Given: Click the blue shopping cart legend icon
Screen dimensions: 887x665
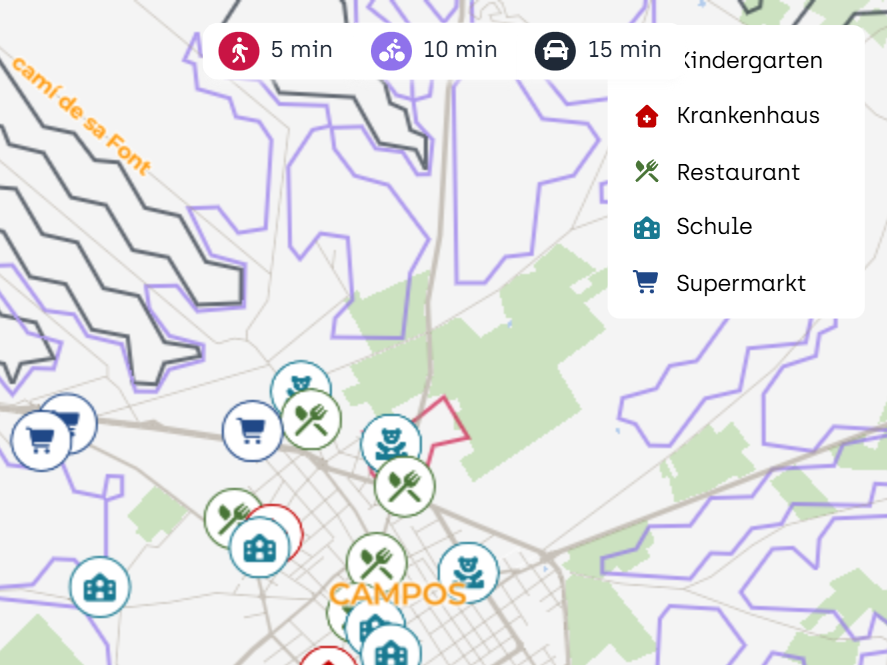Looking at the screenshot, I should click(x=646, y=282).
